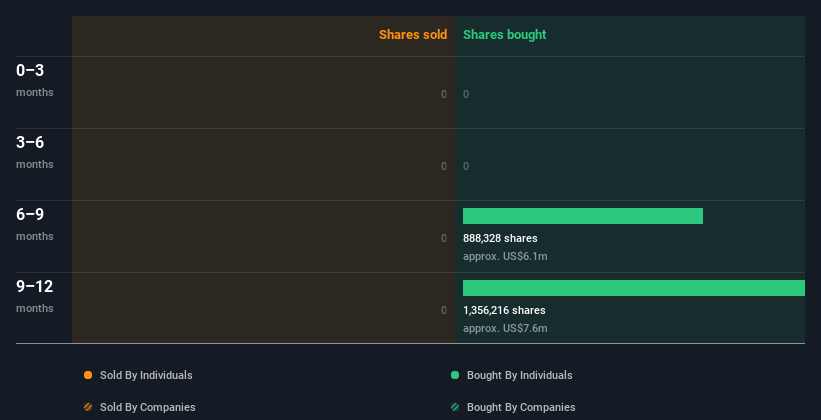Select the green 9–12 months bought bar
This screenshot has width=821, height=420.
[634, 288]
